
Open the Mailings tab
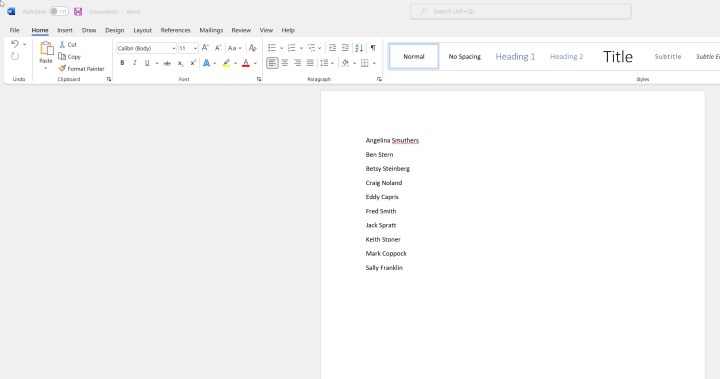click(211, 30)
